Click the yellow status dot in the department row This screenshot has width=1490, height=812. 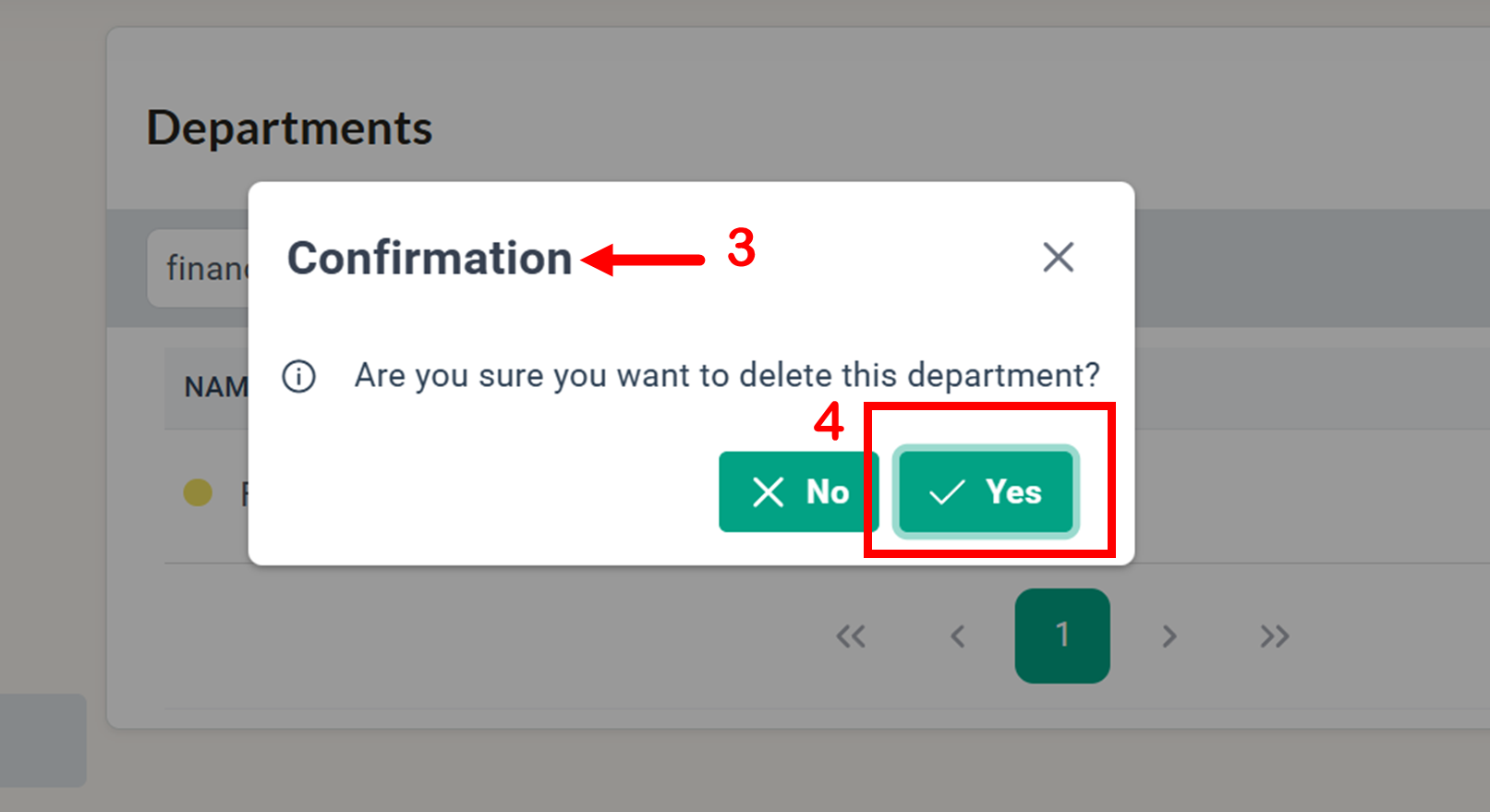coord(198,493)
